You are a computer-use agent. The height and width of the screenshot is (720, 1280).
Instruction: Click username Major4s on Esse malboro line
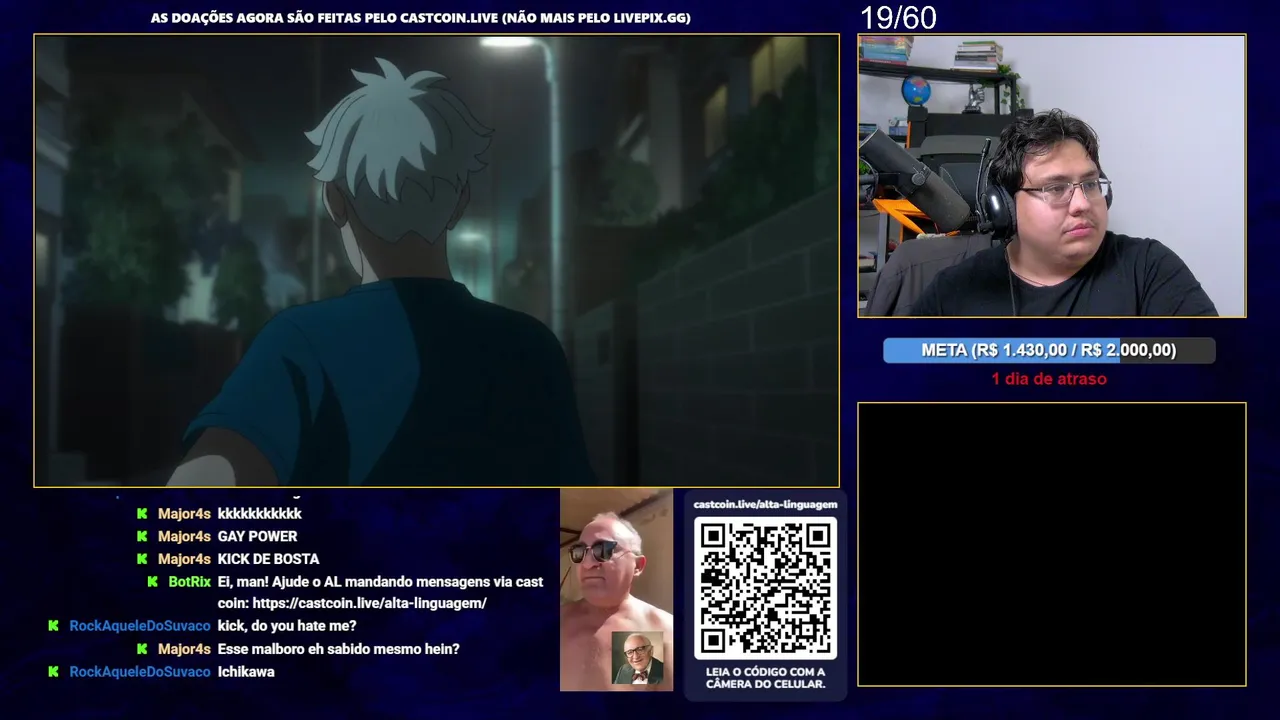(x=184, y=649)
